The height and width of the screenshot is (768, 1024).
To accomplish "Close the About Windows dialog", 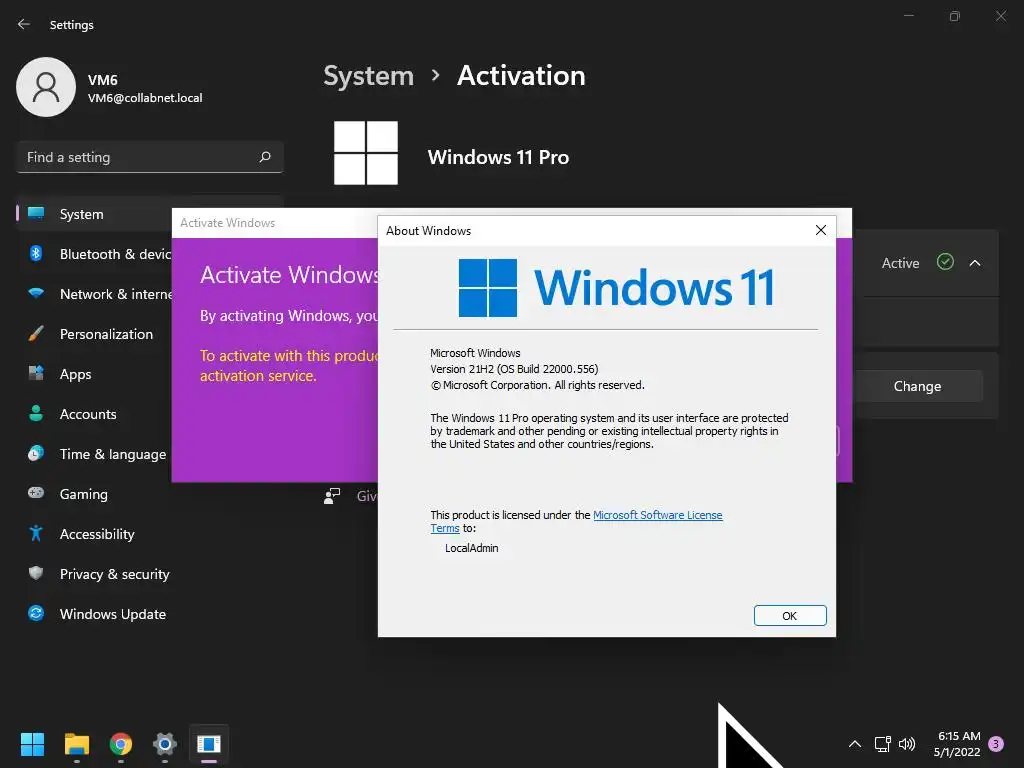I will (x=821, y=230).
